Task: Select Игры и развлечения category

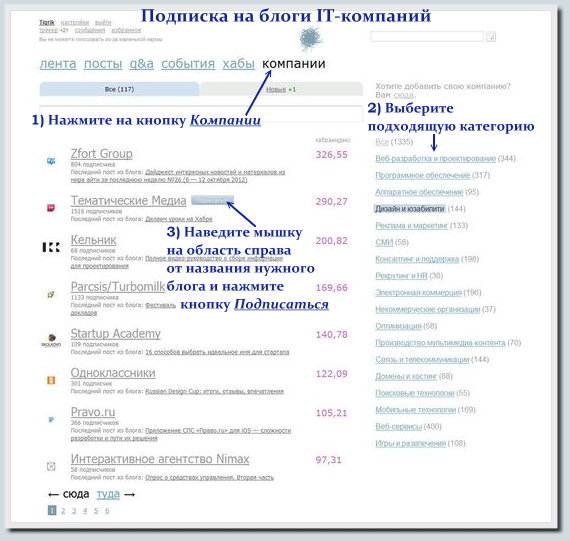Action: point(410,443)
